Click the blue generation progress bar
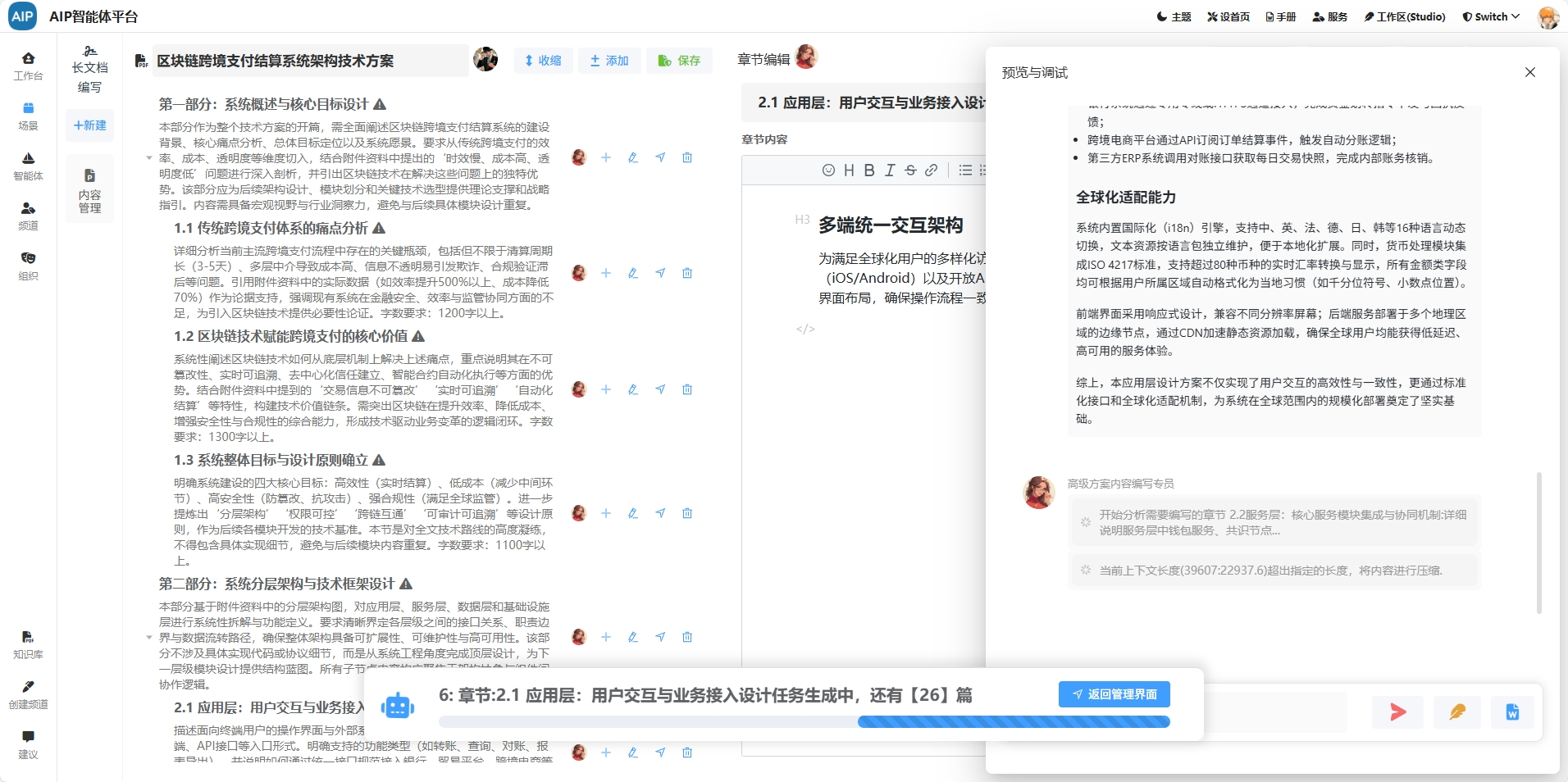This screenshot has height=782, width=1568. click(x=804, y=722)
